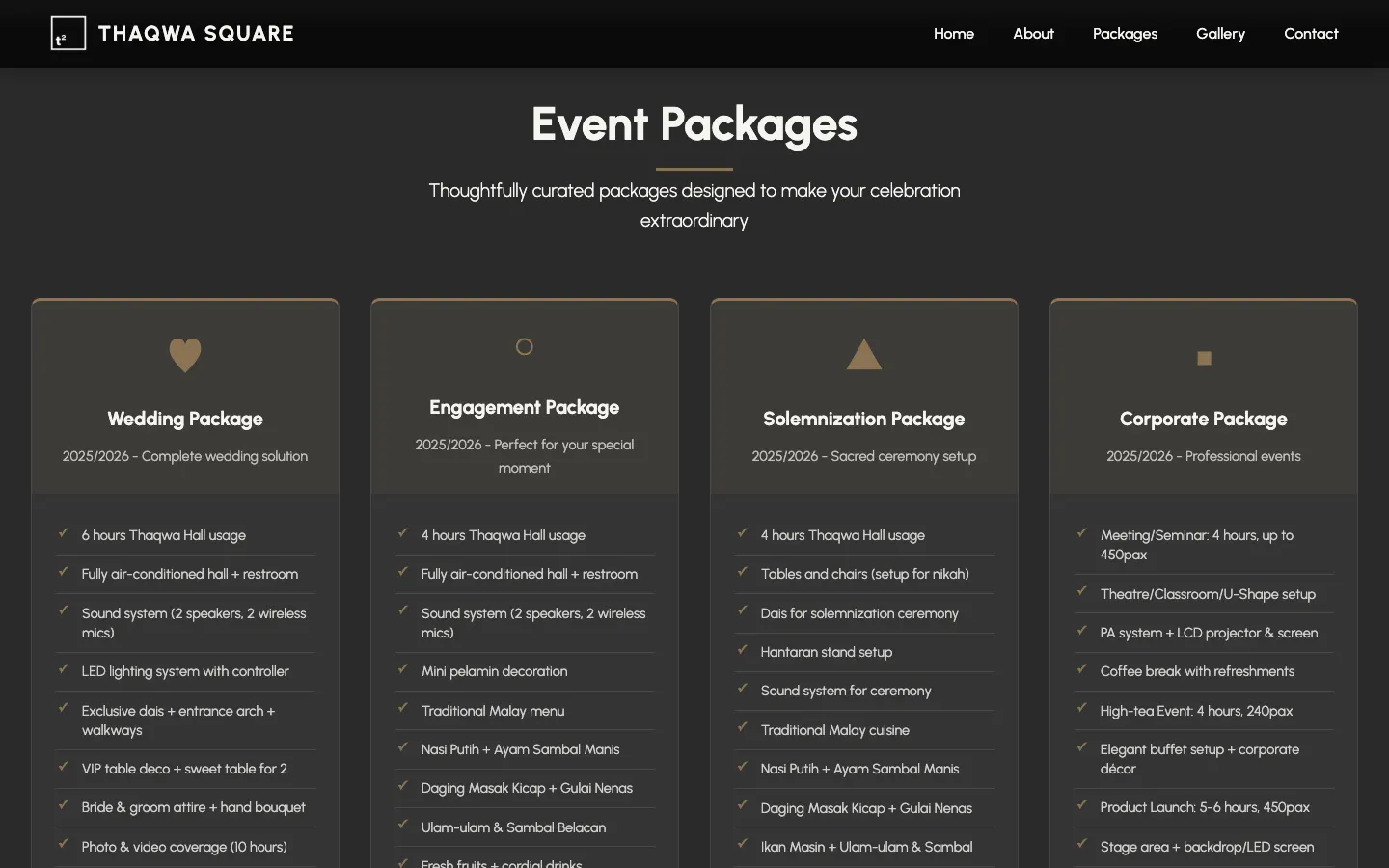Click the checkmark beside '6 hours Thaqwa Hall usage'

[x=63, y=532]
